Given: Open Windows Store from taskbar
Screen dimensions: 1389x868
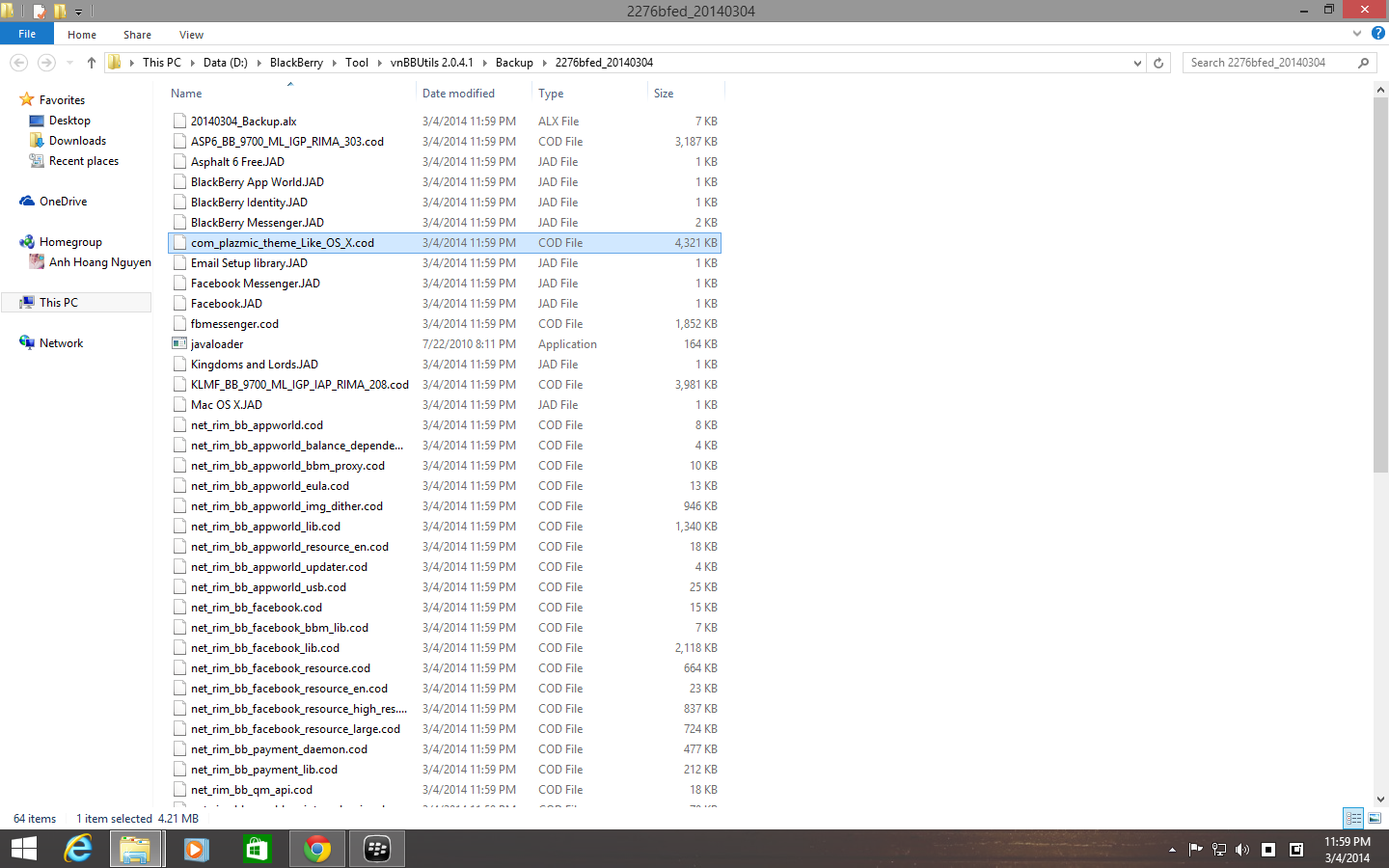Looking at the screenshot, I should point(256,849).
